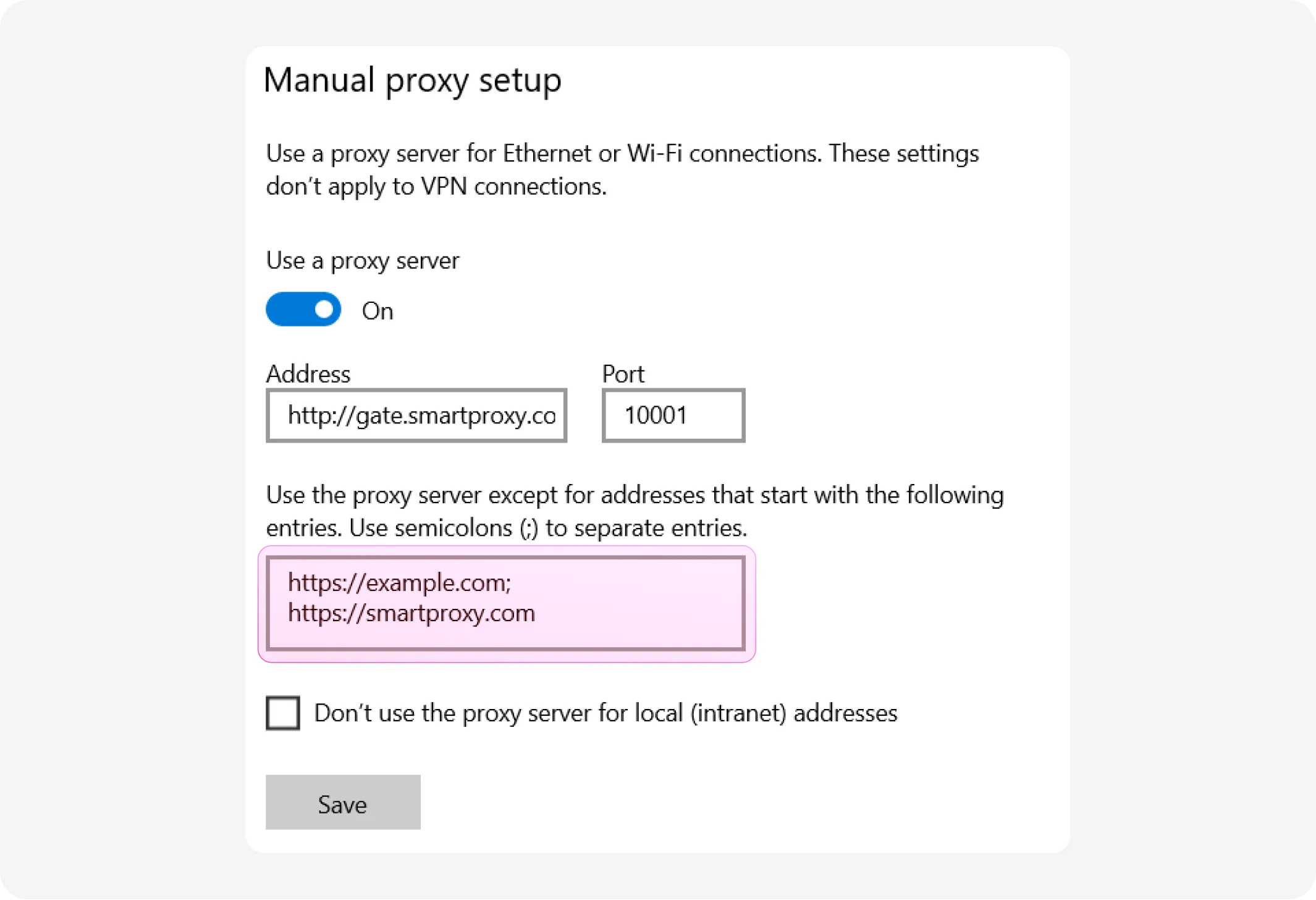
Task: Focus the Address input field
Action: click(416, 415)
